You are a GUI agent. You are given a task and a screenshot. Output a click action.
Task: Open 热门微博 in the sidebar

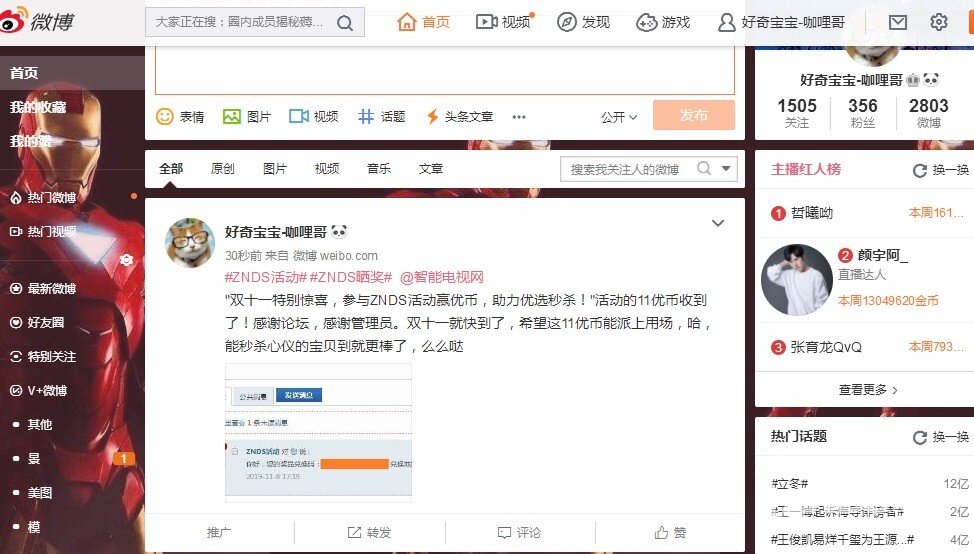[43, 198]
